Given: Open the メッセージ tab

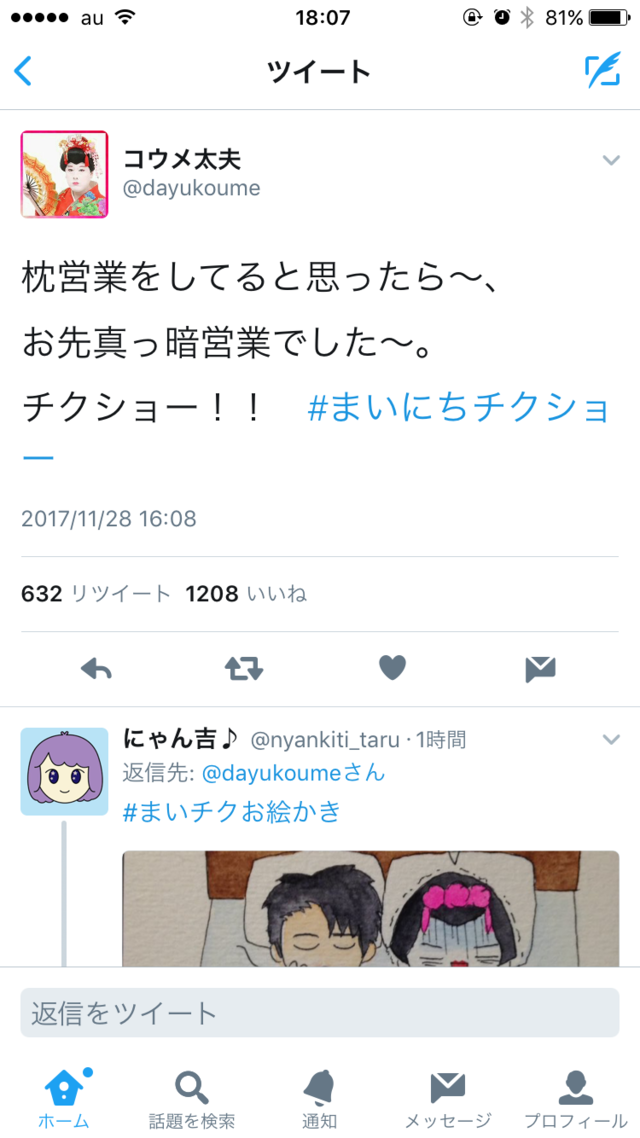Looking at the screenshot, I should tap(448, 1098).
